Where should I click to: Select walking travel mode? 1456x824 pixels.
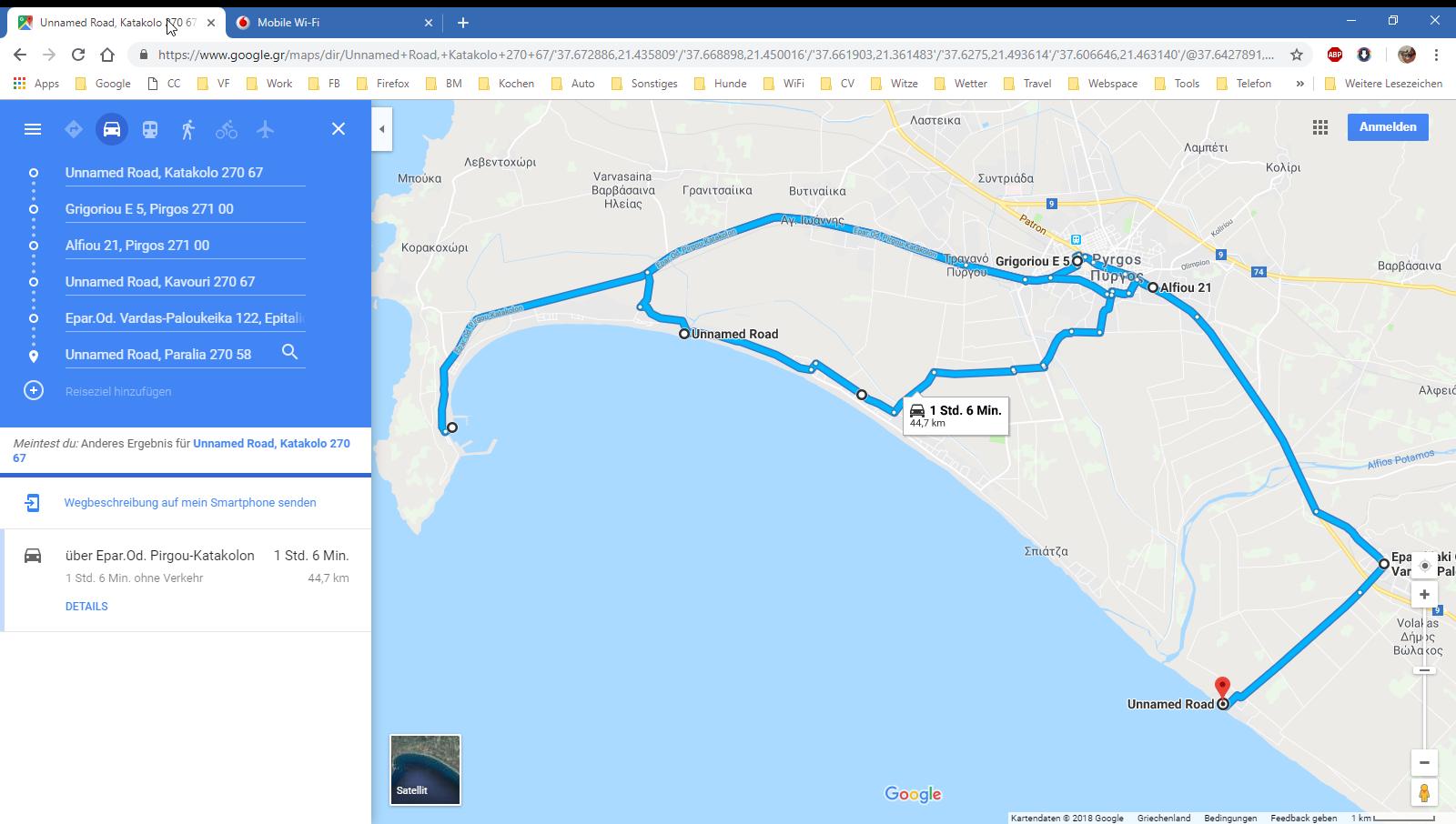(x=188, y=129)
